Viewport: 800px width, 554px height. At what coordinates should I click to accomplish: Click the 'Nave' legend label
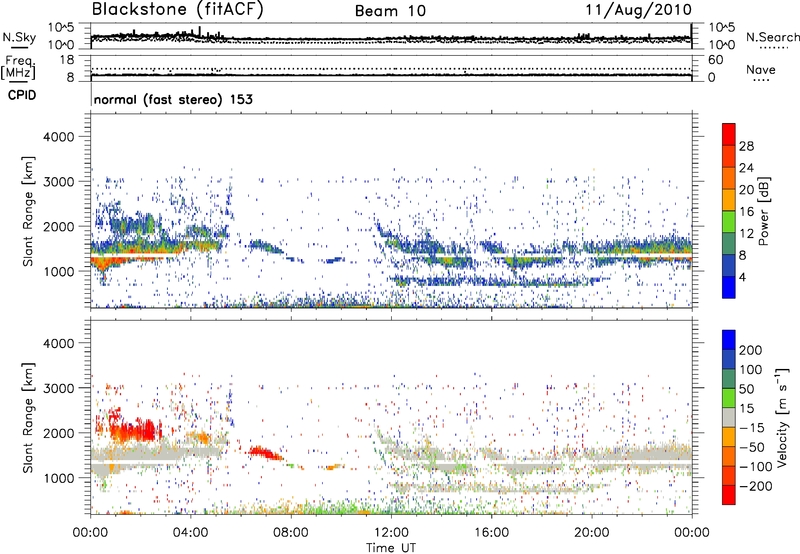click(x=761, y=69)
